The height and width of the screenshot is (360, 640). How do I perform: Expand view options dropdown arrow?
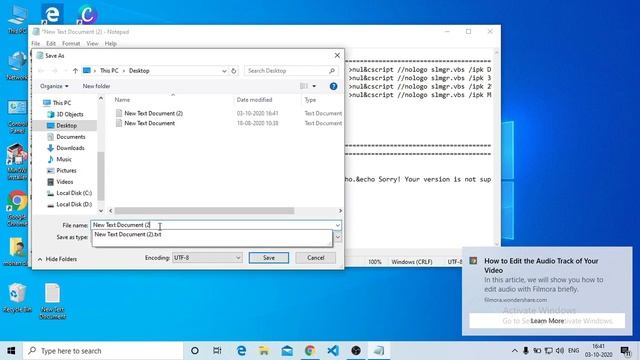coord(314,86)
